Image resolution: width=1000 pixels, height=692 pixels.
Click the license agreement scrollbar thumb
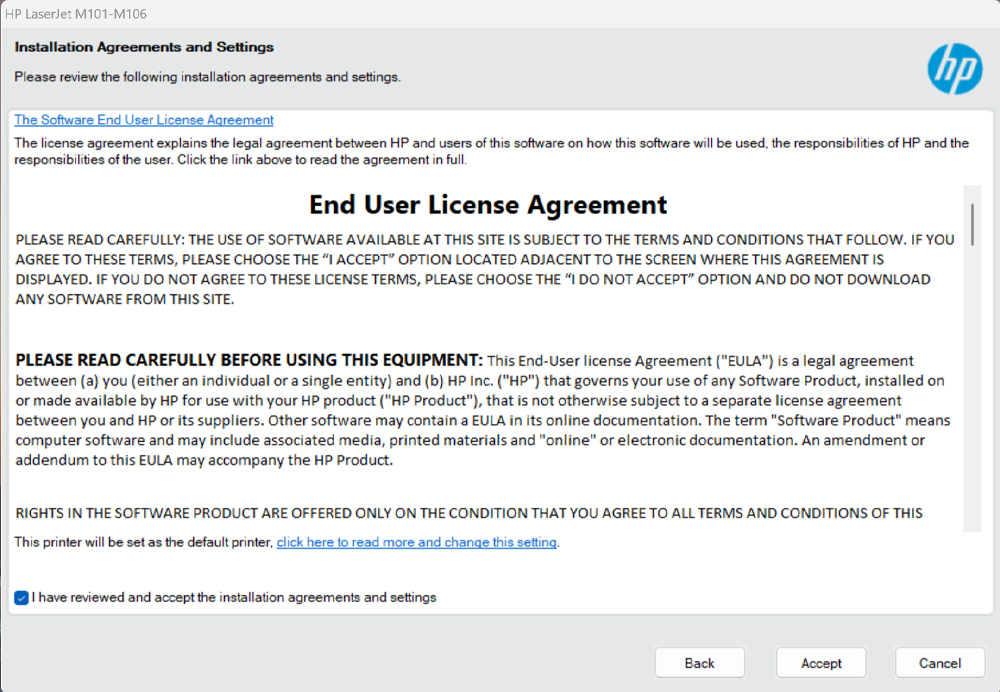coord(972,225)
